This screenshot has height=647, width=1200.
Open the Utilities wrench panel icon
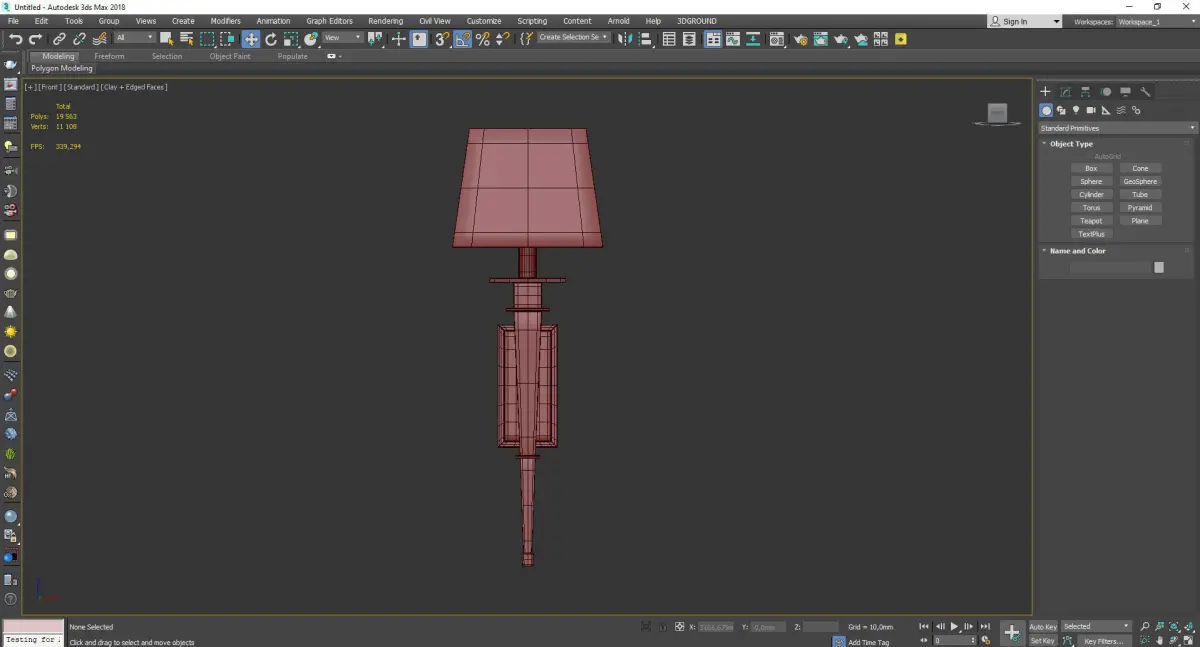click(x=1145, y=91)
